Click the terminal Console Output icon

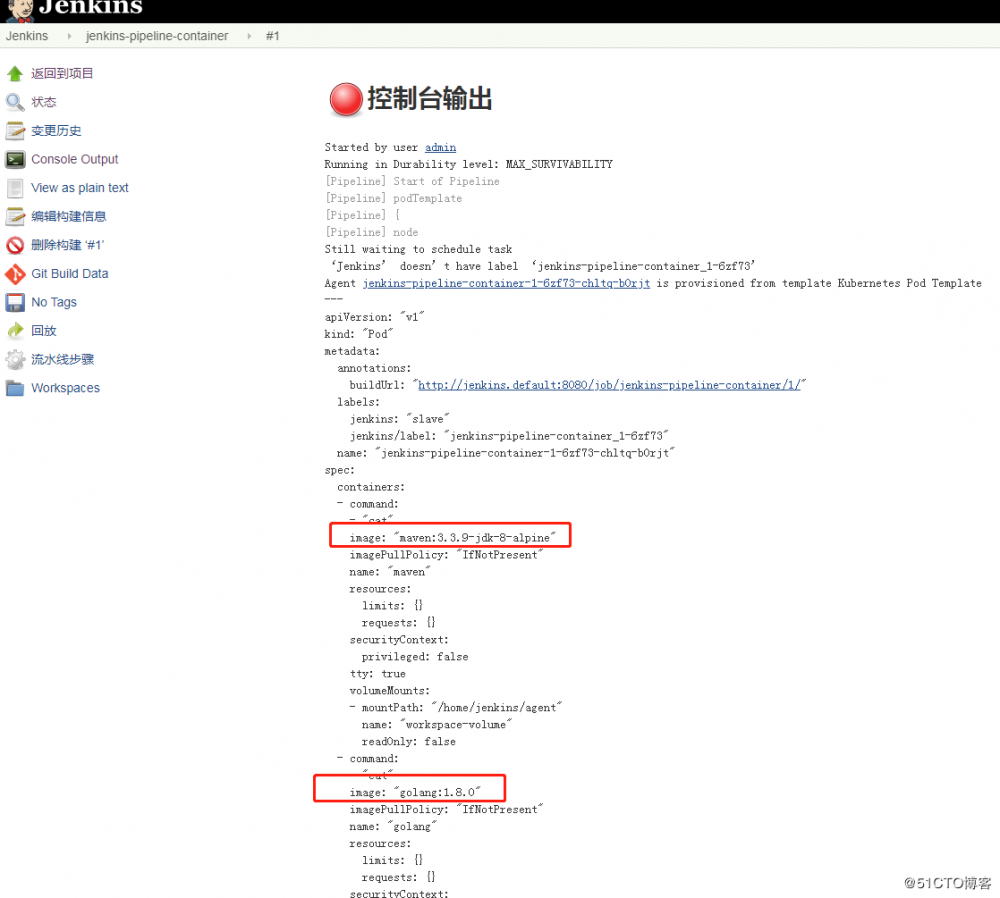click(16, 158)
